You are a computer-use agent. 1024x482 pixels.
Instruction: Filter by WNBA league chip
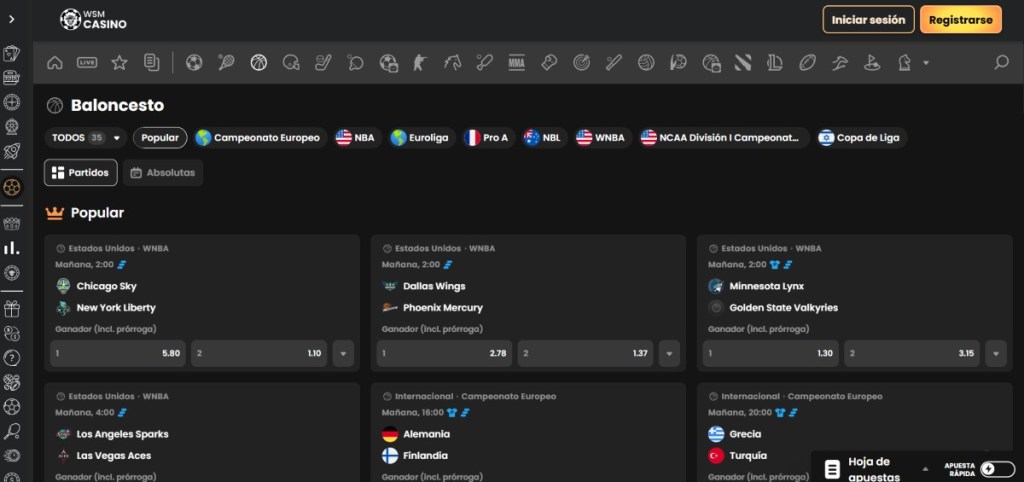pyautogui.click(x=601, y=138)
